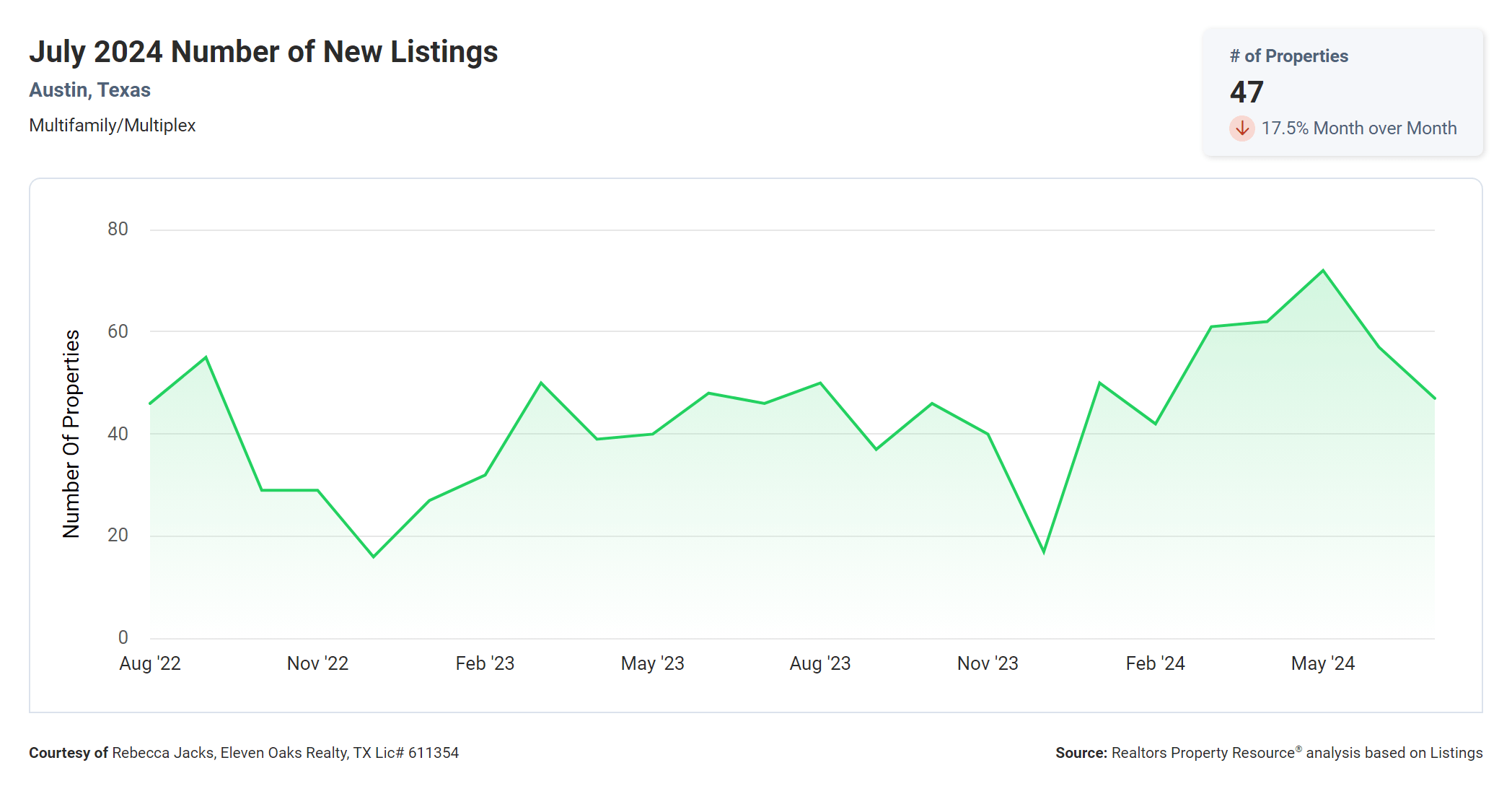Image resolution: width=1512 pixels, height=794 pixels.
Task: Click the 'Number Of Properties' y-axis title
Action: [x=71, y=434]
